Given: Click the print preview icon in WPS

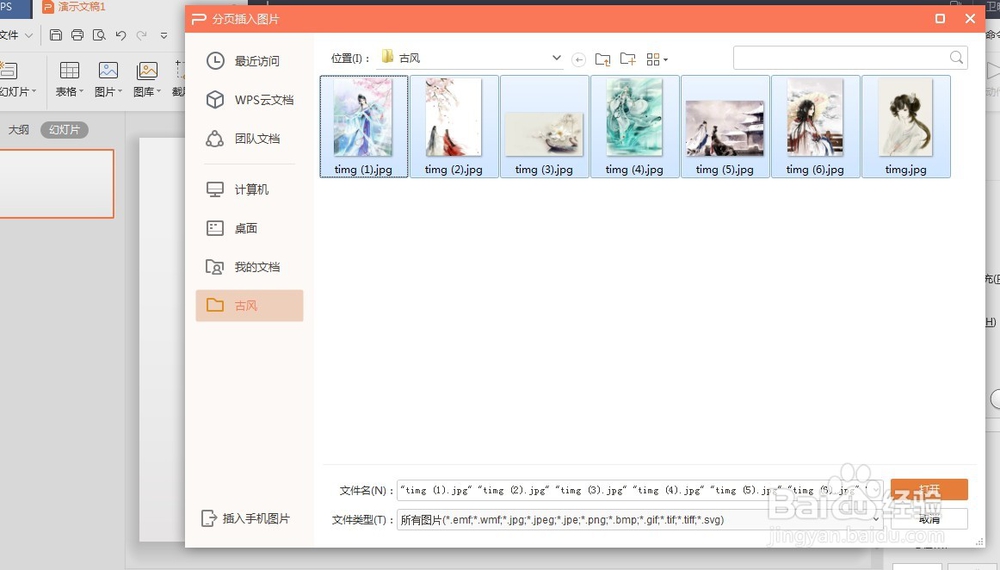Looking at the screenshot, I should click(99, 35).
